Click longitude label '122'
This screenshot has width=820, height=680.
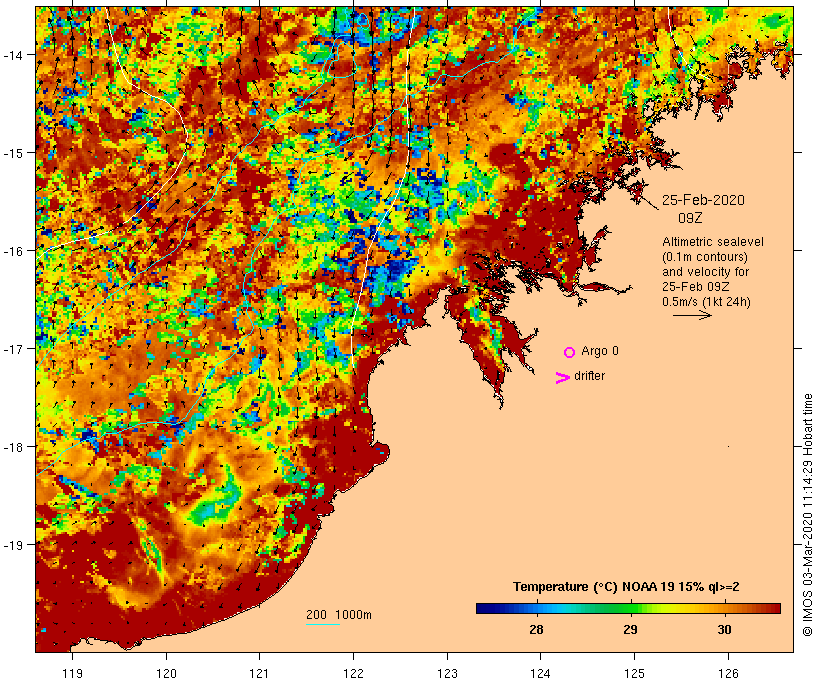354,673
